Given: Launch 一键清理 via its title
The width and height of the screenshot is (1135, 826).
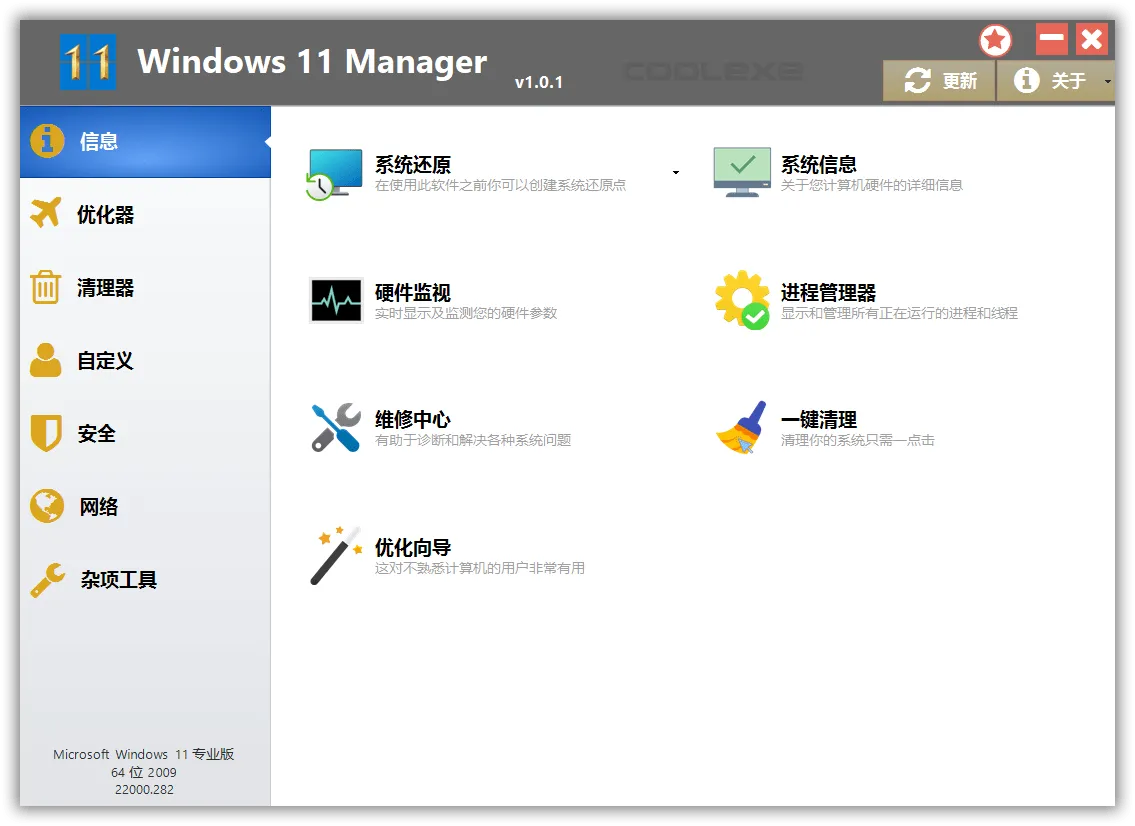Looking at the screenshot, I should click(819, 419).
